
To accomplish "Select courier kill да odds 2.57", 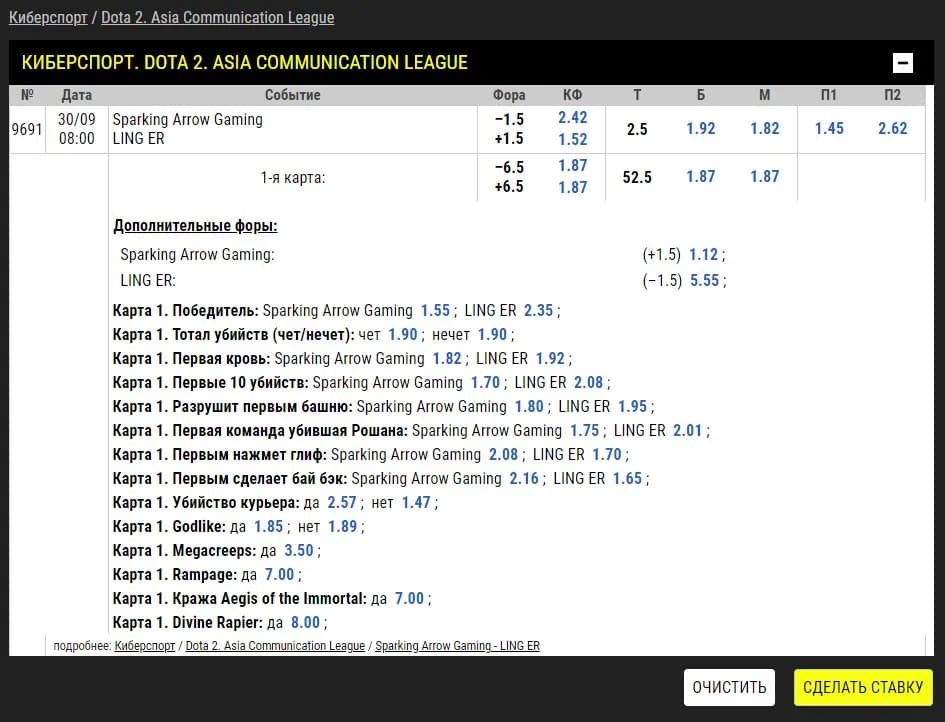I will point(342,503).
